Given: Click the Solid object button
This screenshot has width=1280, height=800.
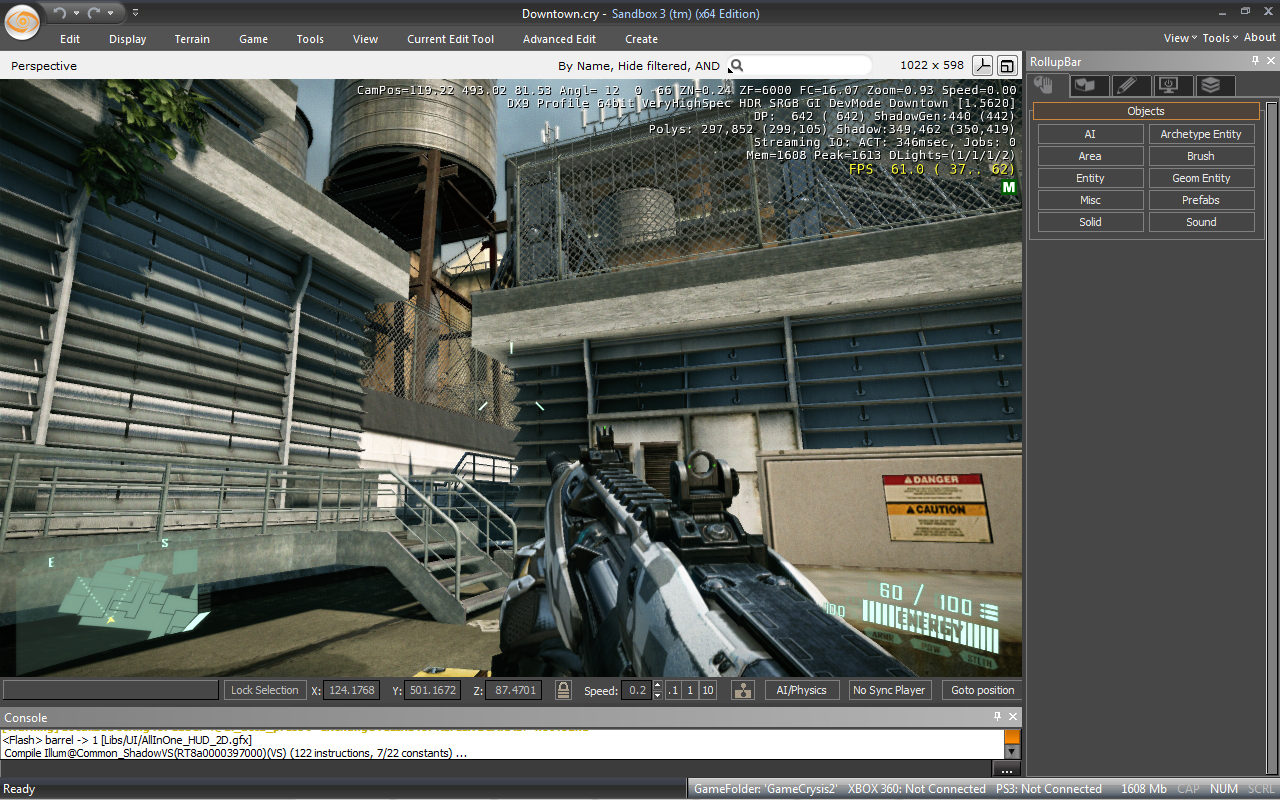Looking at the screenshot, I should tap(1090, 222).
